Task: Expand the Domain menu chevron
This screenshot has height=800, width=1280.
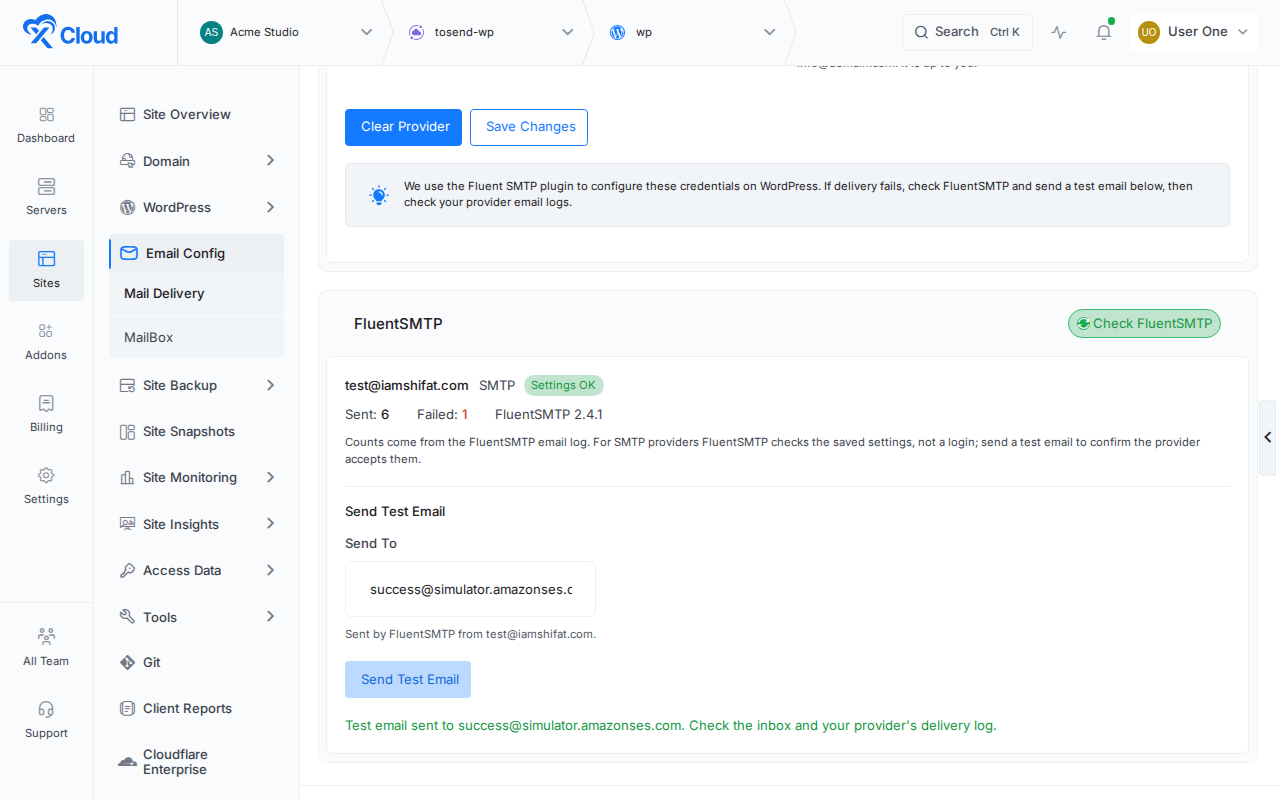Action: [270, 160]
